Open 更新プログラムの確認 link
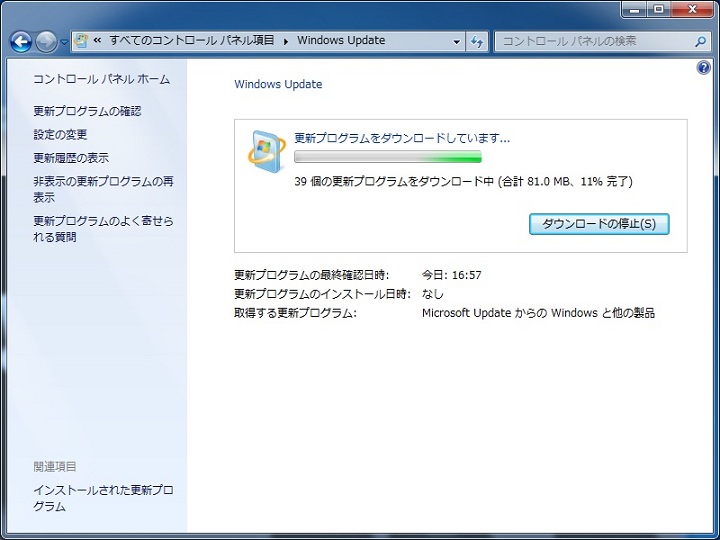The width and height of the screenshot is (720, 540). [x=87, y=111]
